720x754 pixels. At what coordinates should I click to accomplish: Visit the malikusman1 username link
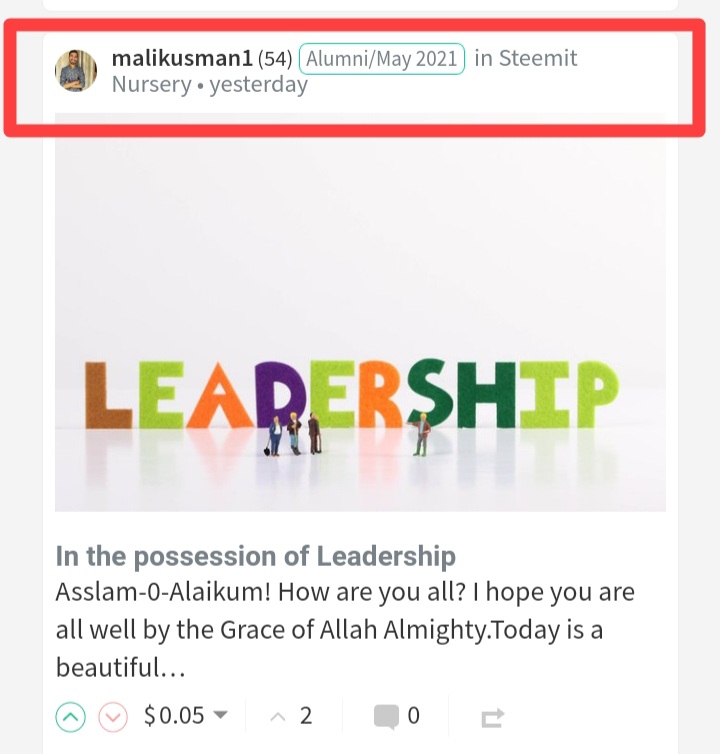pyautogui.click(x=182, y=59)
